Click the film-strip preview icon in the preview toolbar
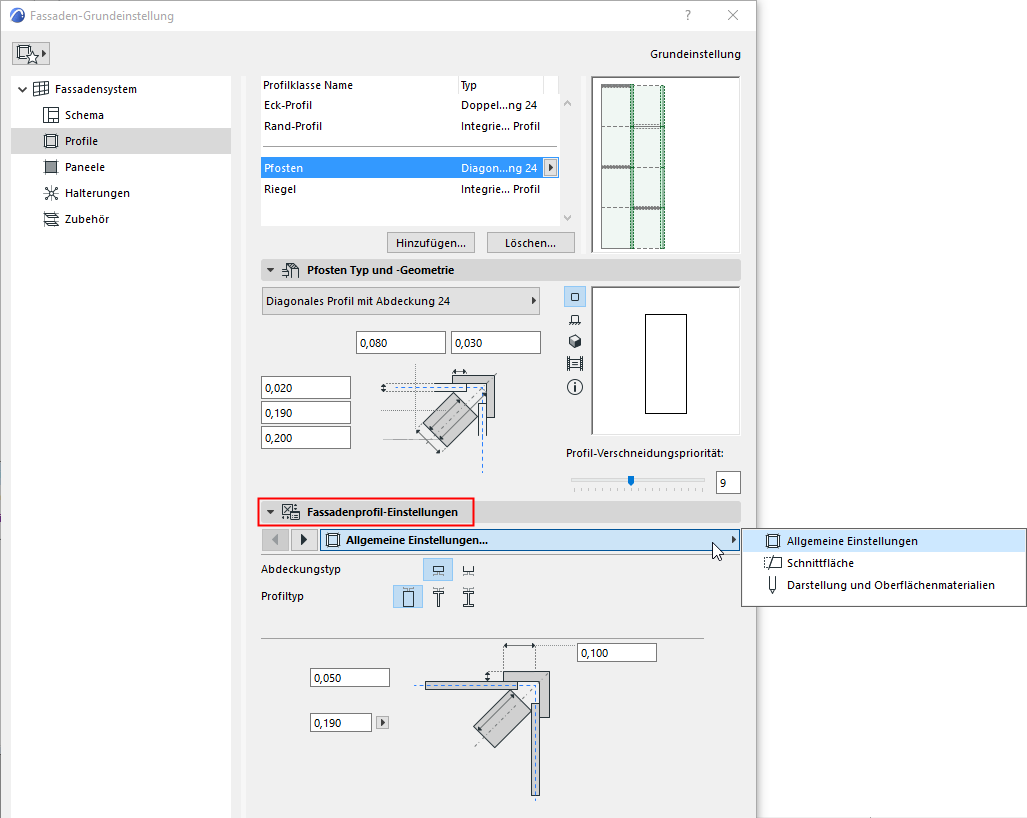The width and height of the screenshot is (1027, 818). [574, 363]
